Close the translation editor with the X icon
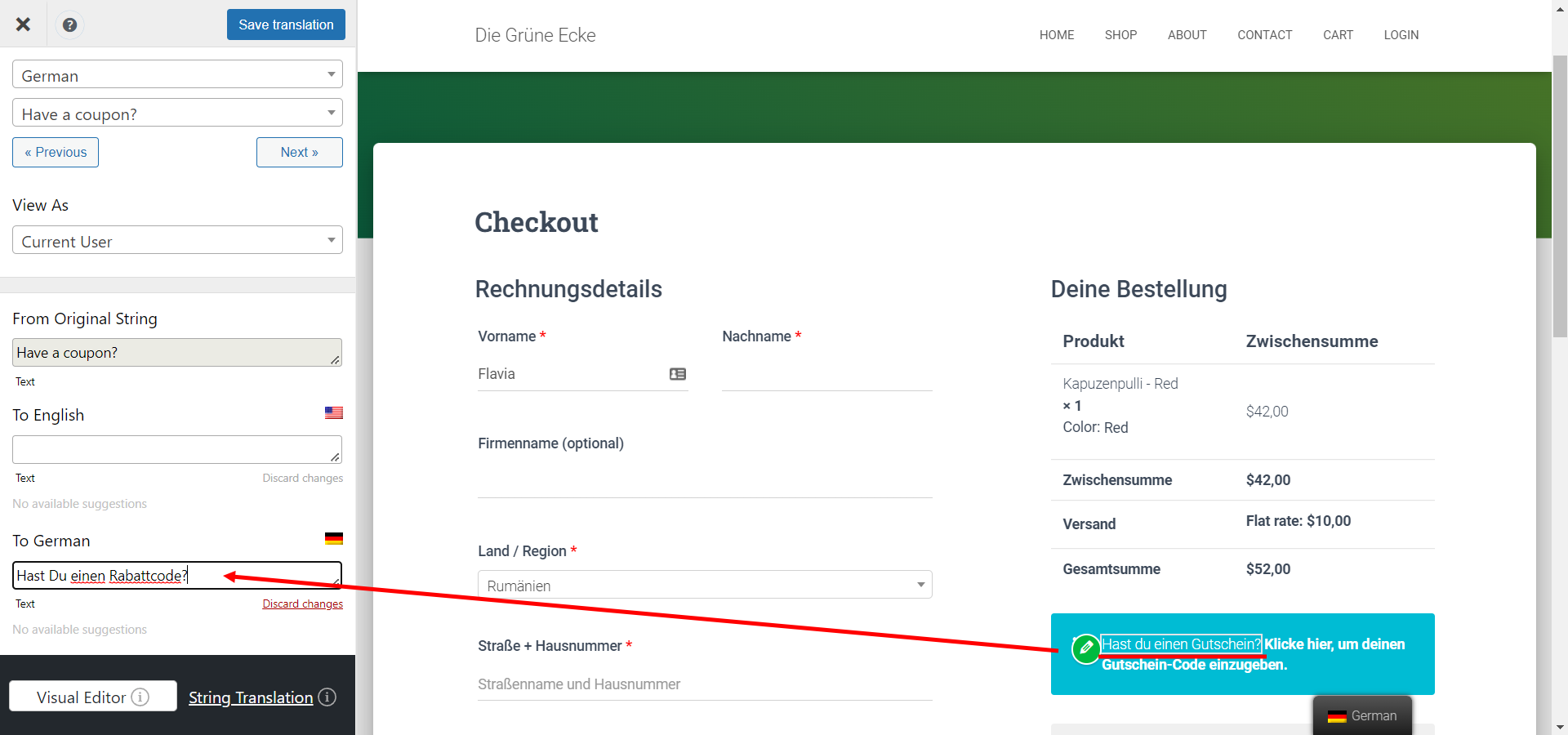The image size is (1568, 735). [x=23, y=24]
